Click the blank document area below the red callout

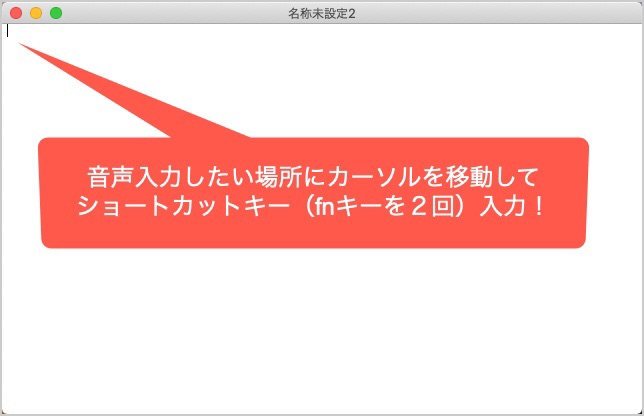tap(322, 329)
